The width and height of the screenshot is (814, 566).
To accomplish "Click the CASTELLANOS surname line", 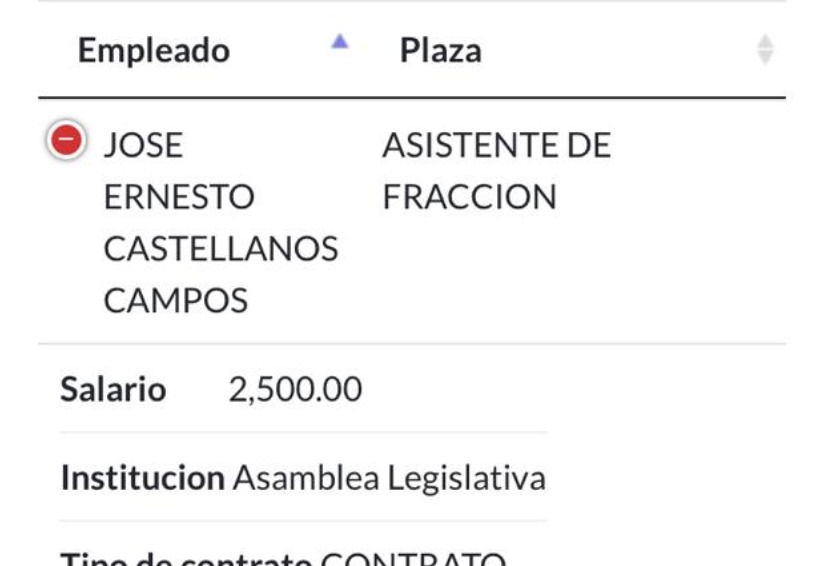I will coord(221,249).
